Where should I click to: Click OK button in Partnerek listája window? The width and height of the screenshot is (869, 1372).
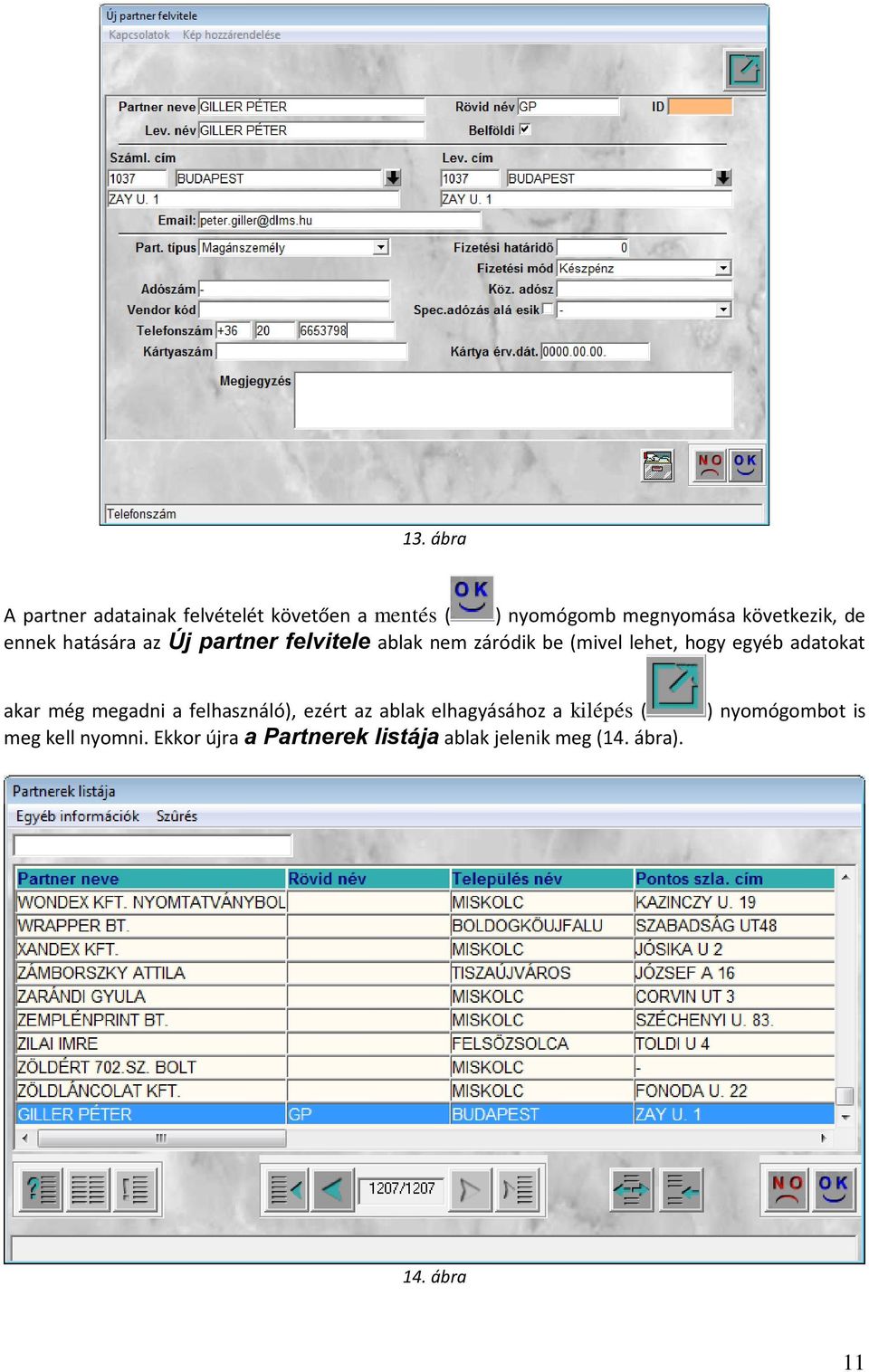833,1189
